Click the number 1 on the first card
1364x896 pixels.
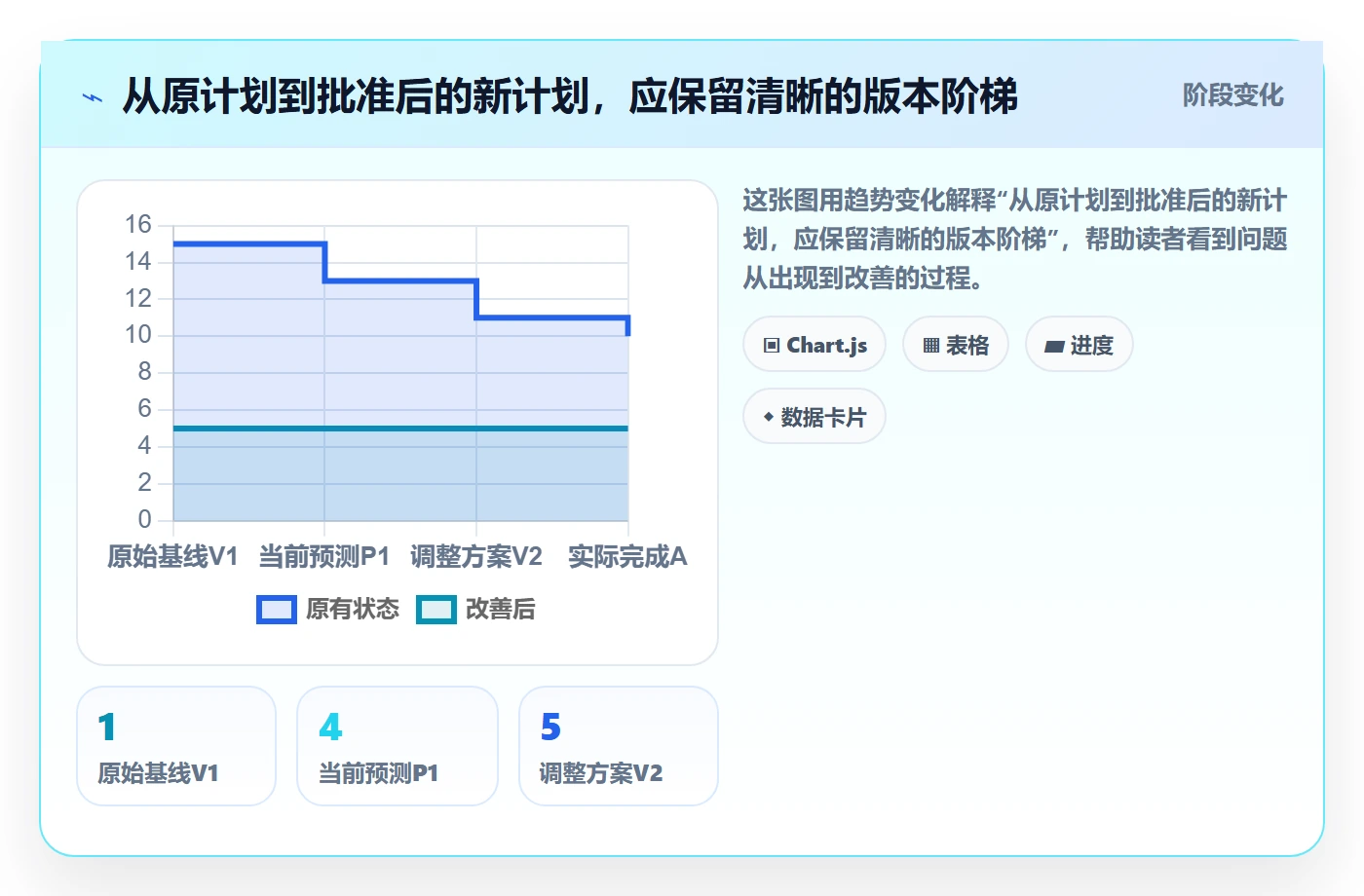coord(107,727)
